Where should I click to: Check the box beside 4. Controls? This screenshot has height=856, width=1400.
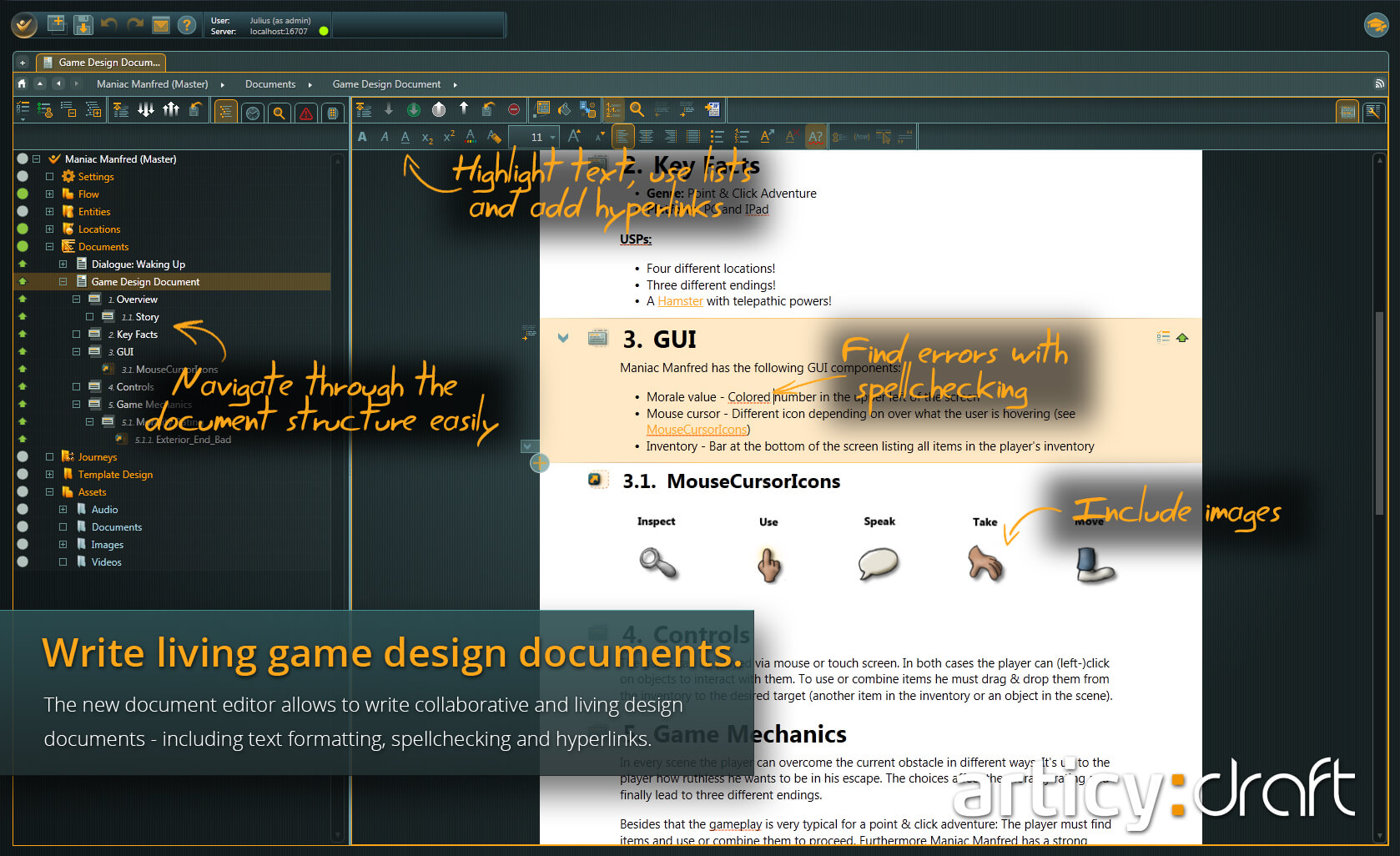[x=75, y=386]
